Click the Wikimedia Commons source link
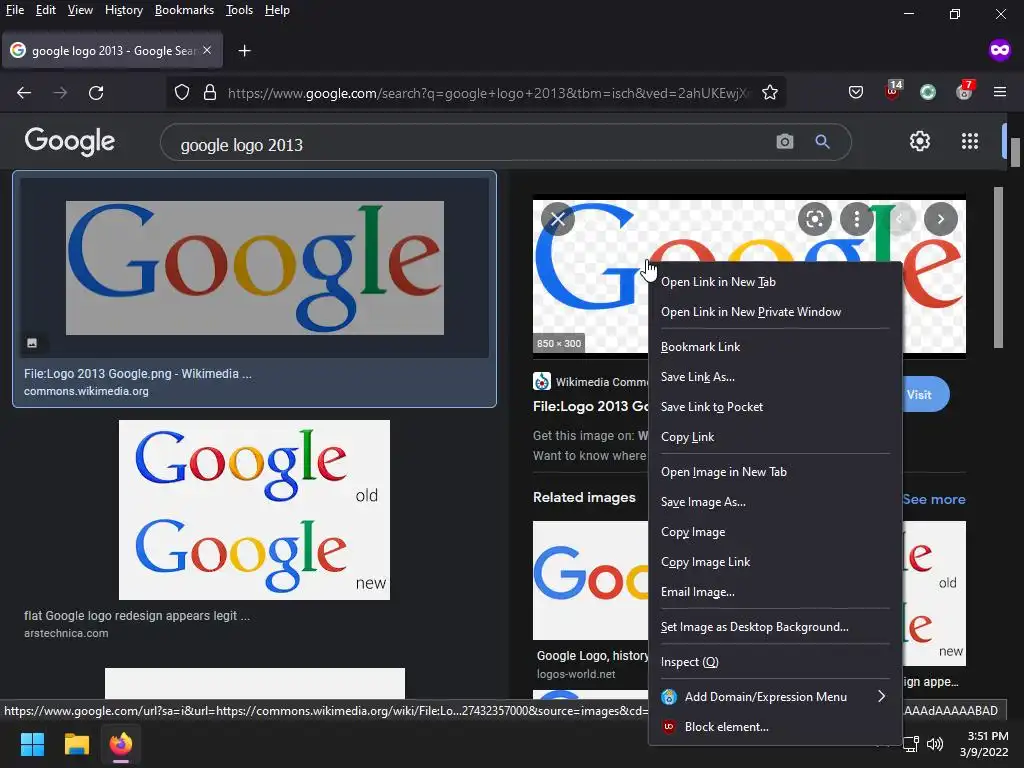Viewport: 1024px width, 768px height. coord(591,382)
